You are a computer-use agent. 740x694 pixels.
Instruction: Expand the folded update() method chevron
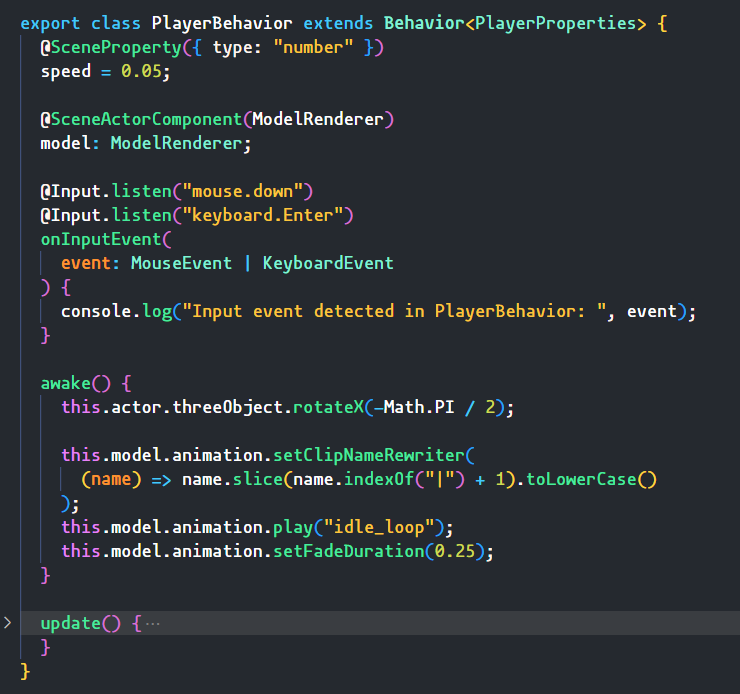pyautogui.click(x=8, y=623)
